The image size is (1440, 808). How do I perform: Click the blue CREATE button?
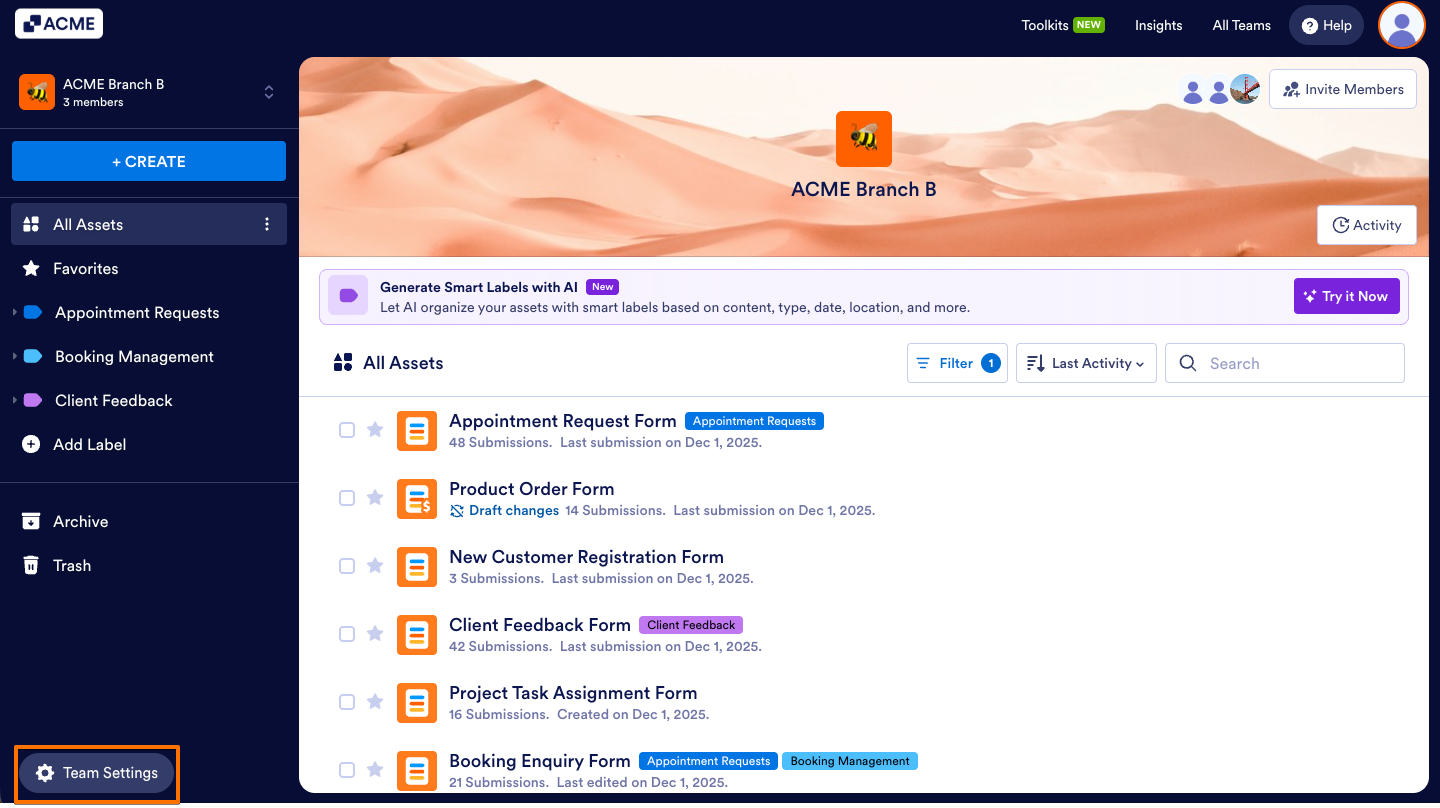click(x=149, y=161)
